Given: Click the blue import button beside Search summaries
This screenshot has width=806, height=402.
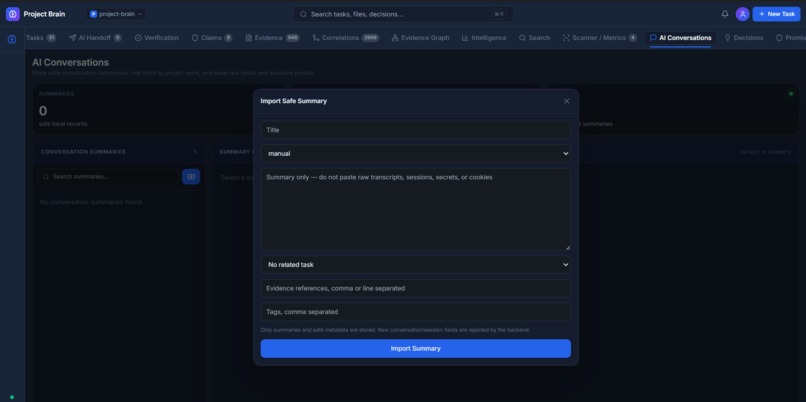Looking at the screenshot, I should pos(191,177).
